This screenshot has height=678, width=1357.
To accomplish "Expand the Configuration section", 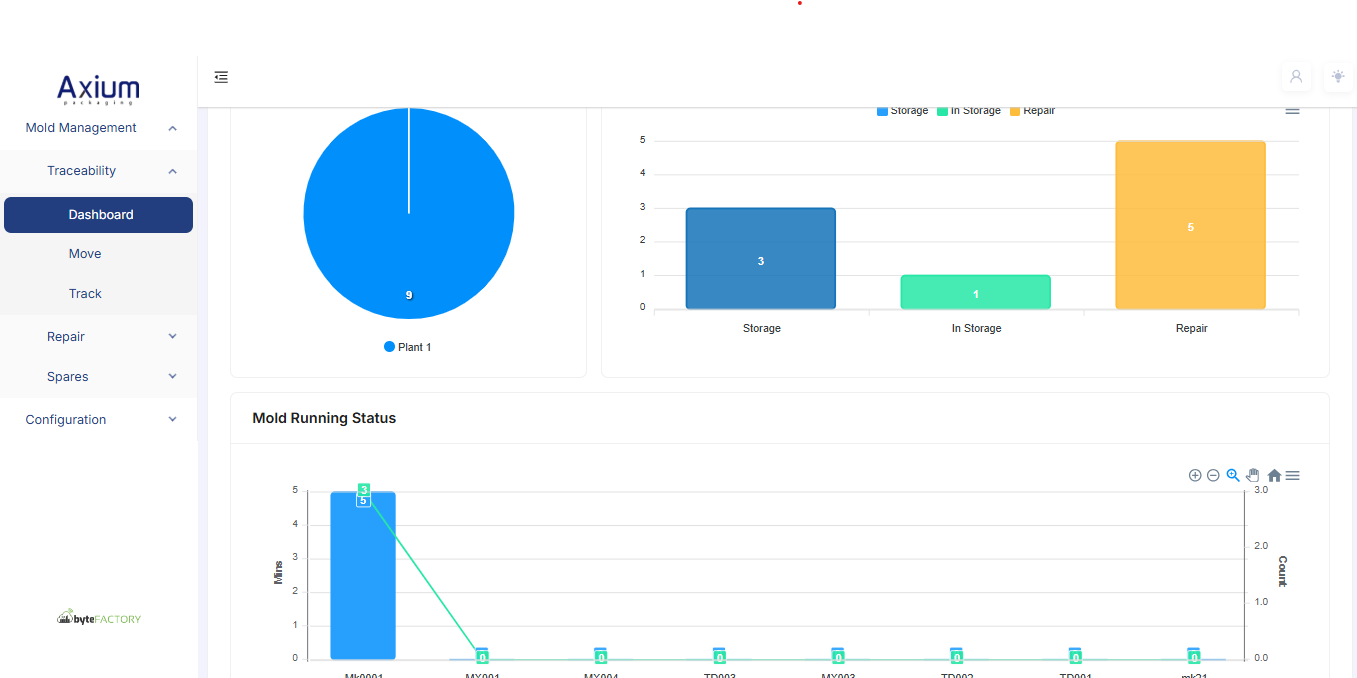I will (x=98, y=420).
